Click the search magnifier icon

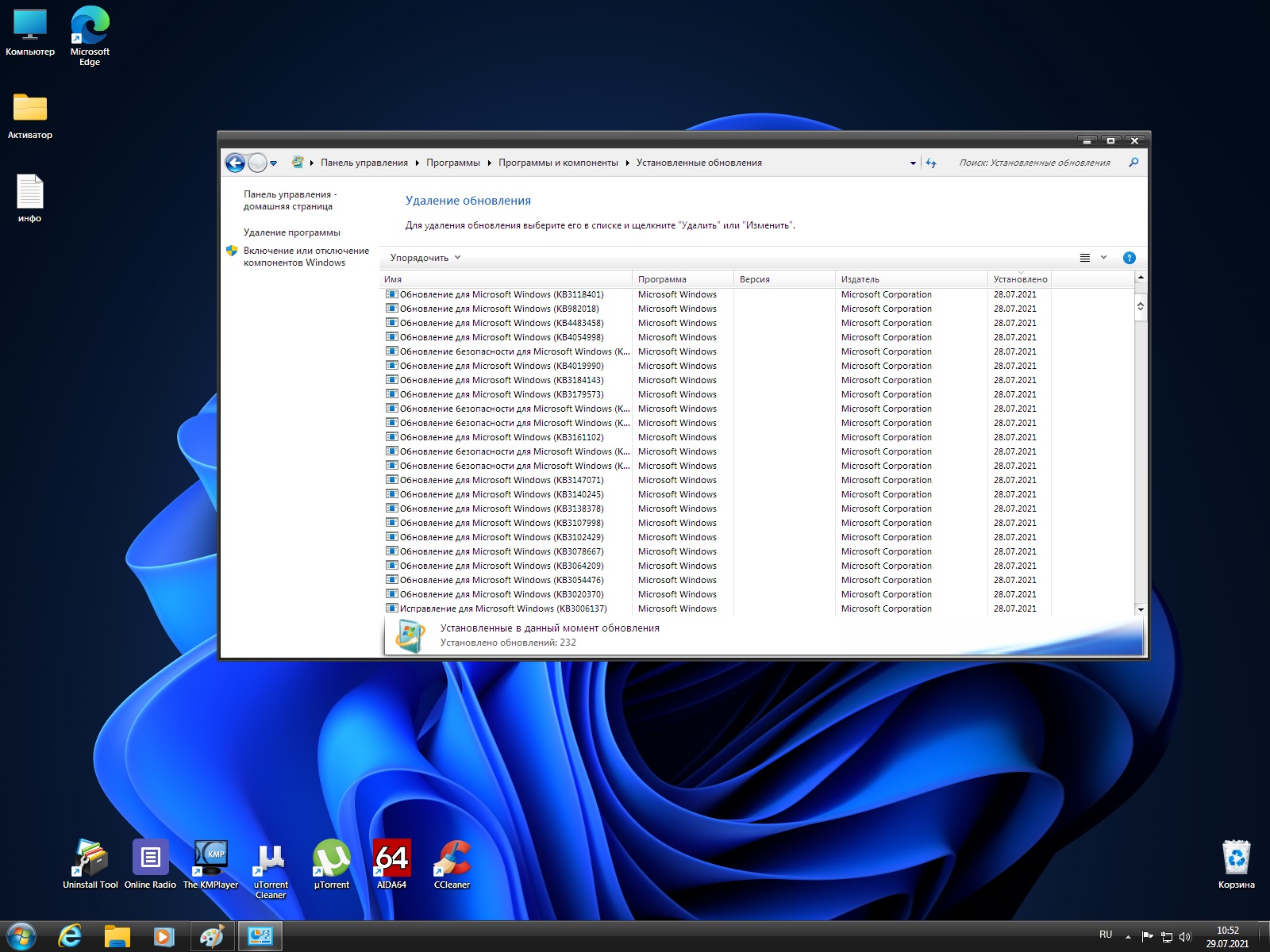pos(1133,163)
